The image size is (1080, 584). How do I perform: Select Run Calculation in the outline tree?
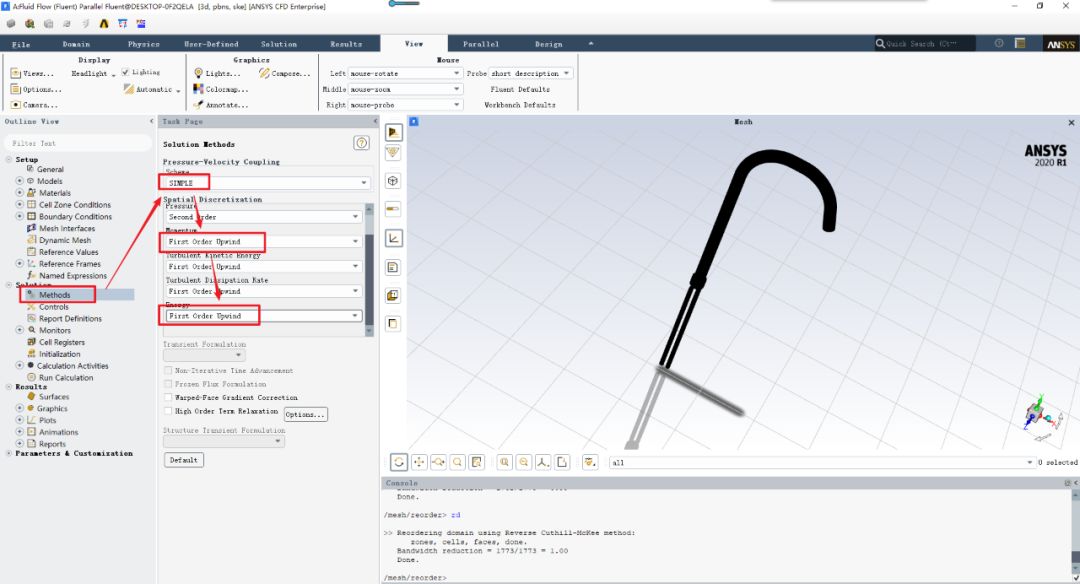coord(65,377)
